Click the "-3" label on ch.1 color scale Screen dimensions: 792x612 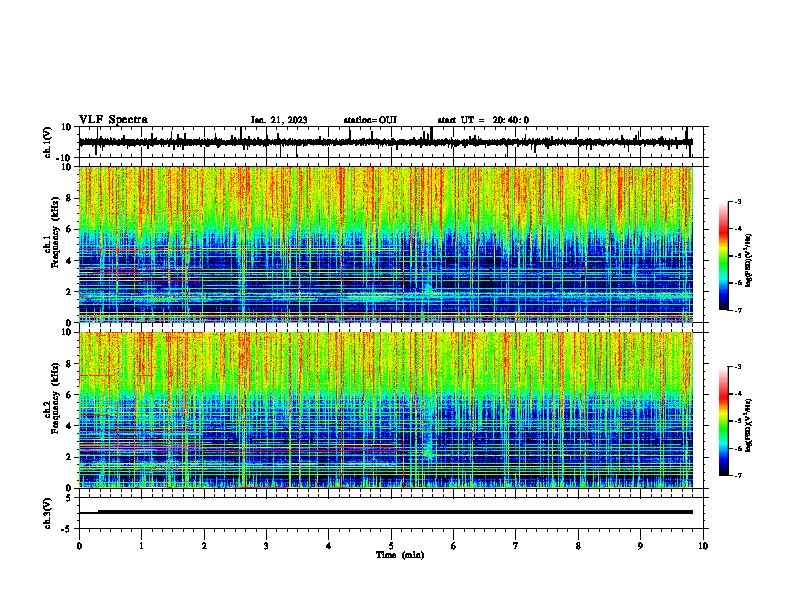click(x=737, y=201)
